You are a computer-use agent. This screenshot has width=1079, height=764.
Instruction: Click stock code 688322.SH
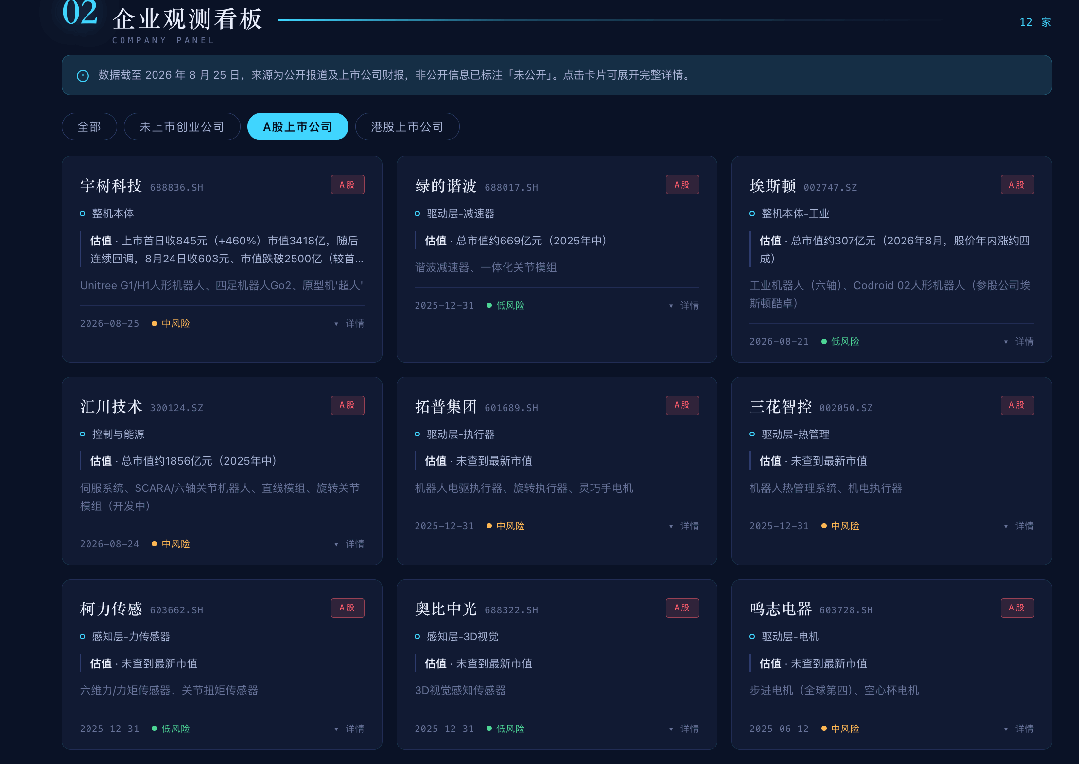(x=511, y=610)
